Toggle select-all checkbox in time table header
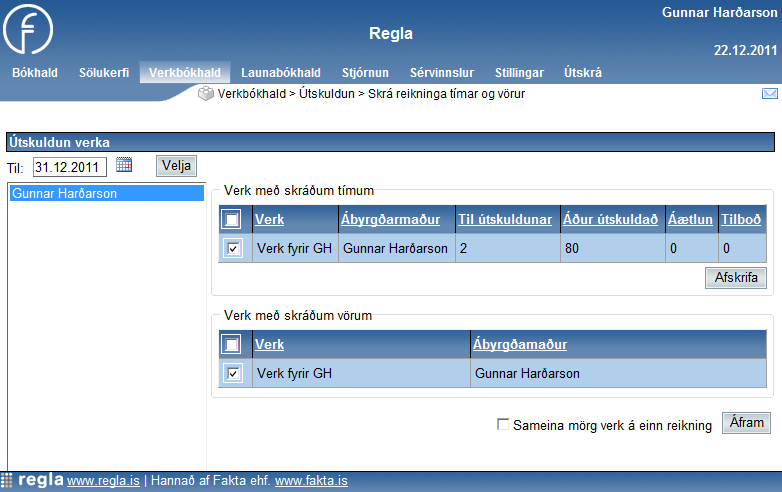 point(232,220)
